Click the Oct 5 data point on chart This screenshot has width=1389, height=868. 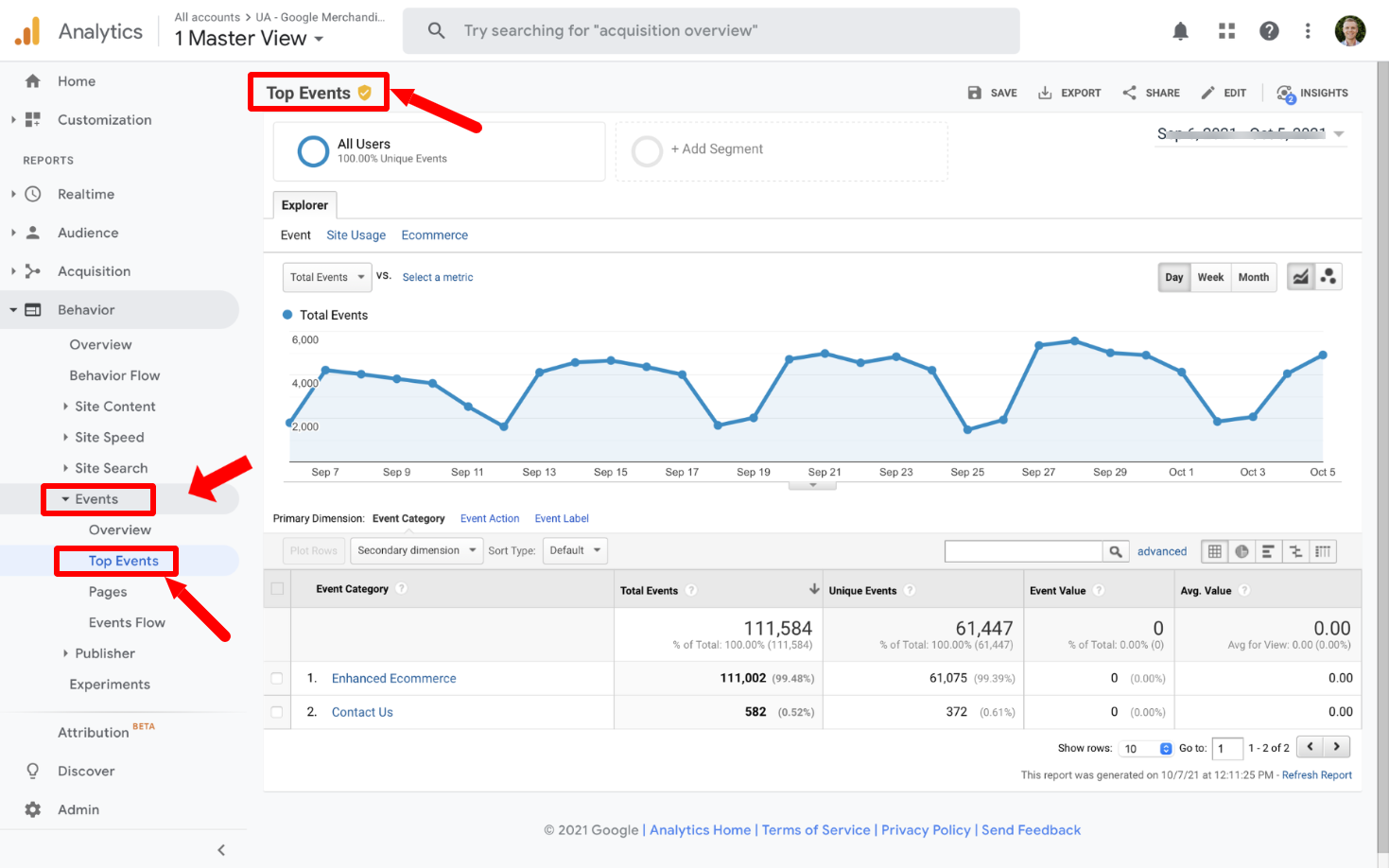point(1323,356)
